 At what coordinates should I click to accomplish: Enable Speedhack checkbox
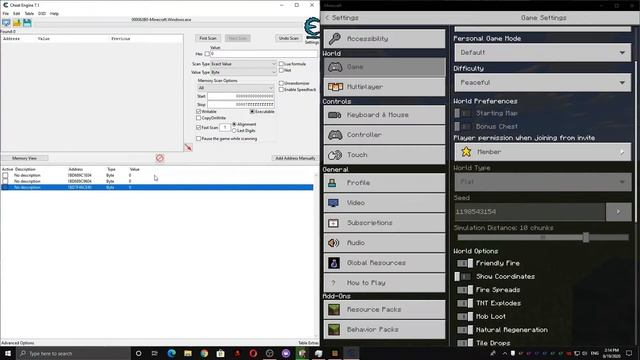(281, 89)
